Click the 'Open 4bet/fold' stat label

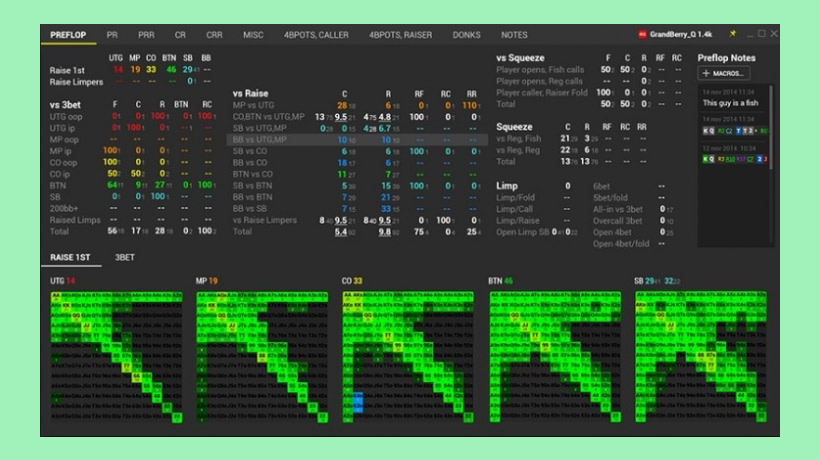tap(621, 244)
